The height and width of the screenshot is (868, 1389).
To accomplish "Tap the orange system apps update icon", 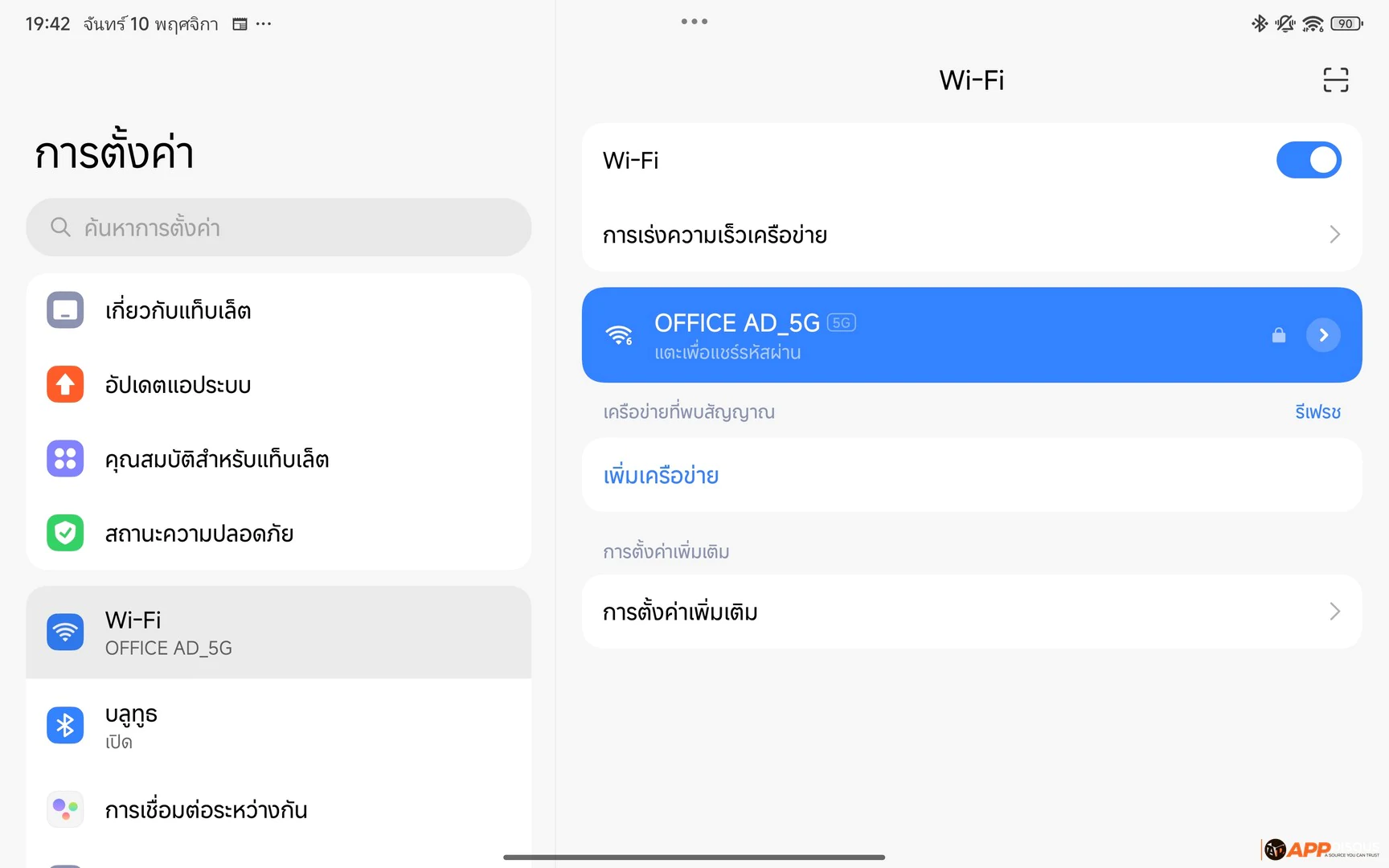I will 65,384.
